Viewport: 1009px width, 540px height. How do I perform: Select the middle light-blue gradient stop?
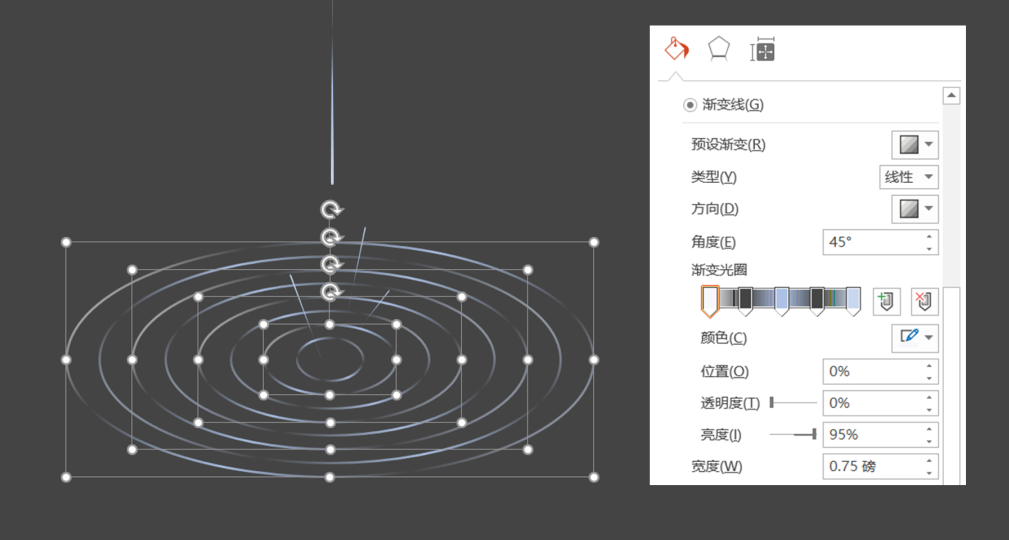(x=781, y=301)
